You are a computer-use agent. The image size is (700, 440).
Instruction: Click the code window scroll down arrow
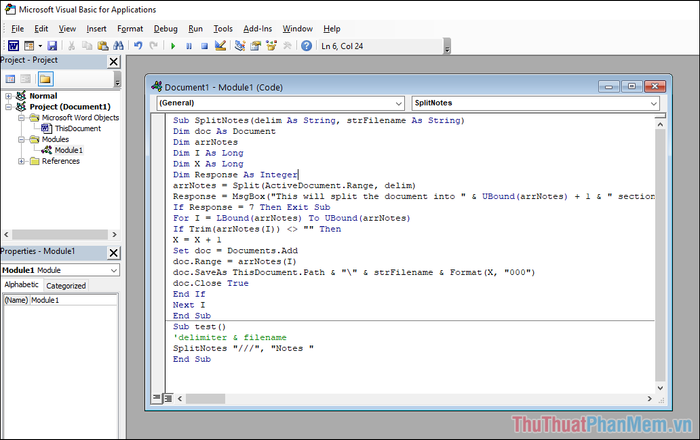click(660, 388)
